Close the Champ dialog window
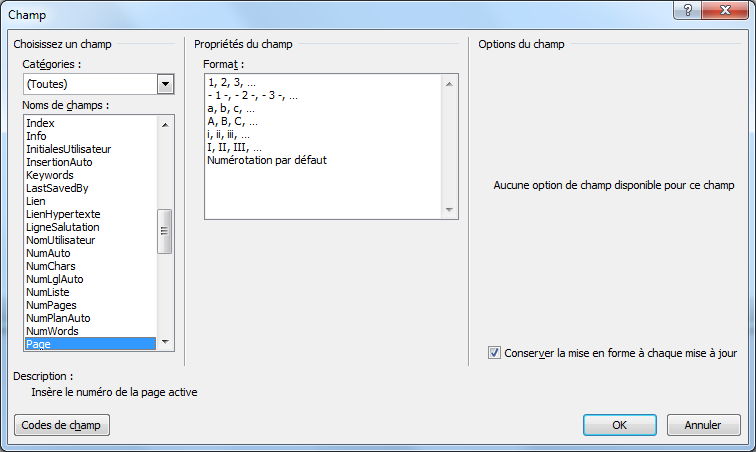The width and height of the screenshot is (756, 452). pos(725,10)
